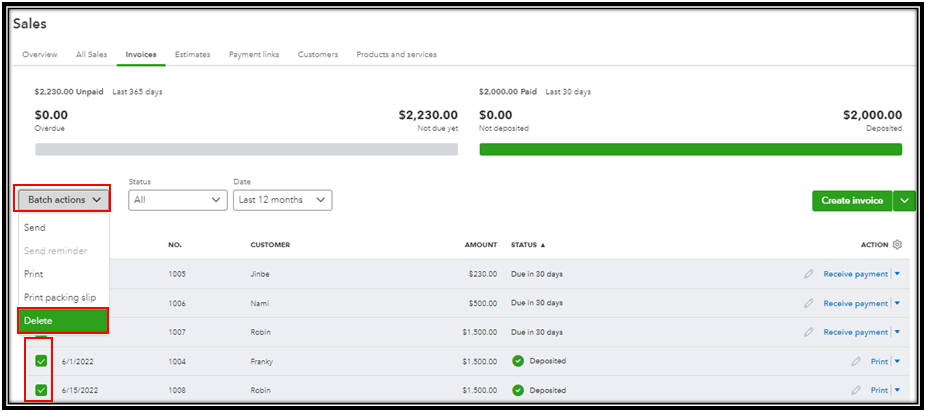Expand the Create invoice arrow menu
926x412 pixels.
905,201
